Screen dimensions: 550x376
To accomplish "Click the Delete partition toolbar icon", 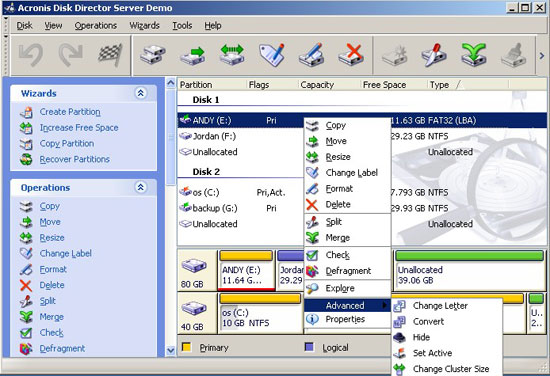I will pos(351,55).
